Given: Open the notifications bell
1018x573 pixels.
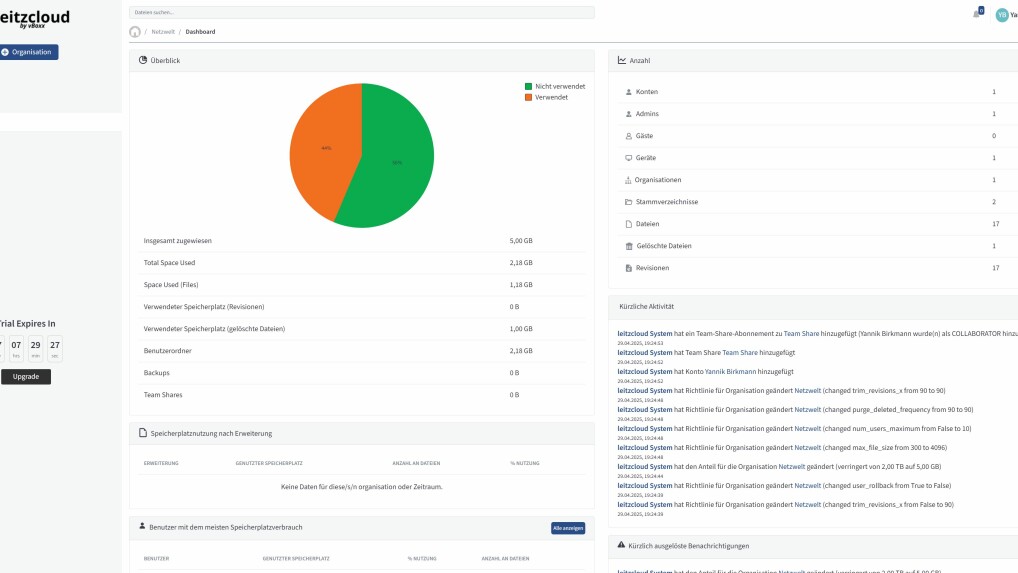Looking at the screenshot, I should tap(976, 14).
